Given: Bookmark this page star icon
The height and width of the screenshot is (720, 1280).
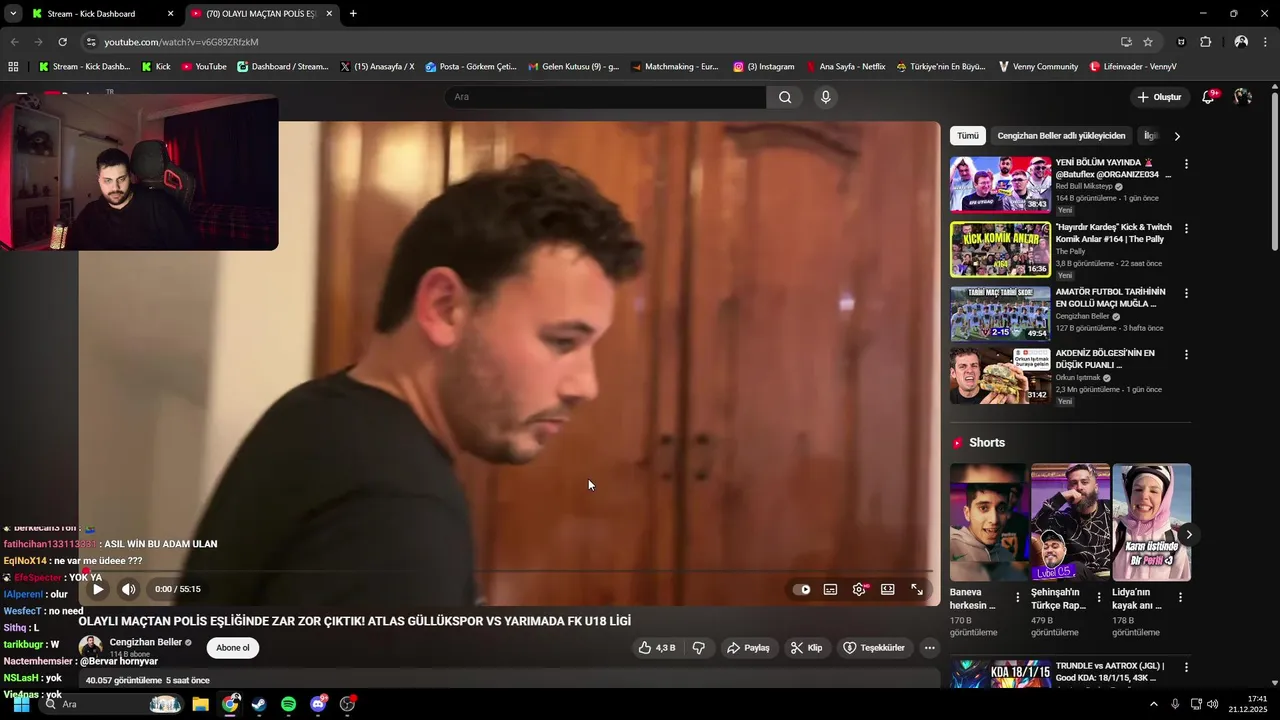Looking at the screenshot, I should [1148, 42].
